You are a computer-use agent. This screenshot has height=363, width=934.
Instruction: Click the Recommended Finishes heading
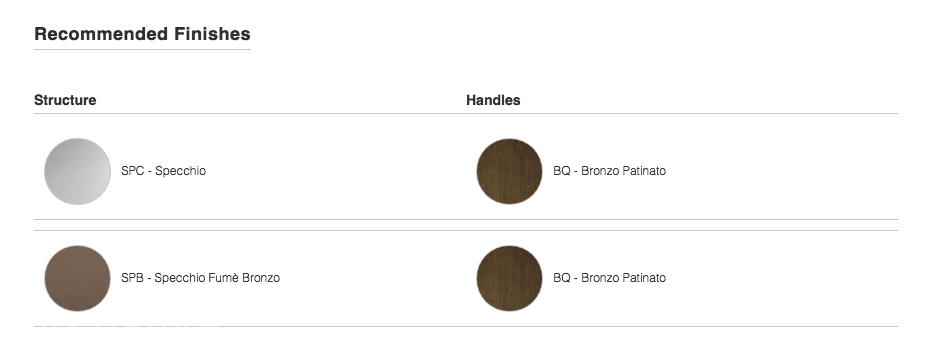click(142, 34)
